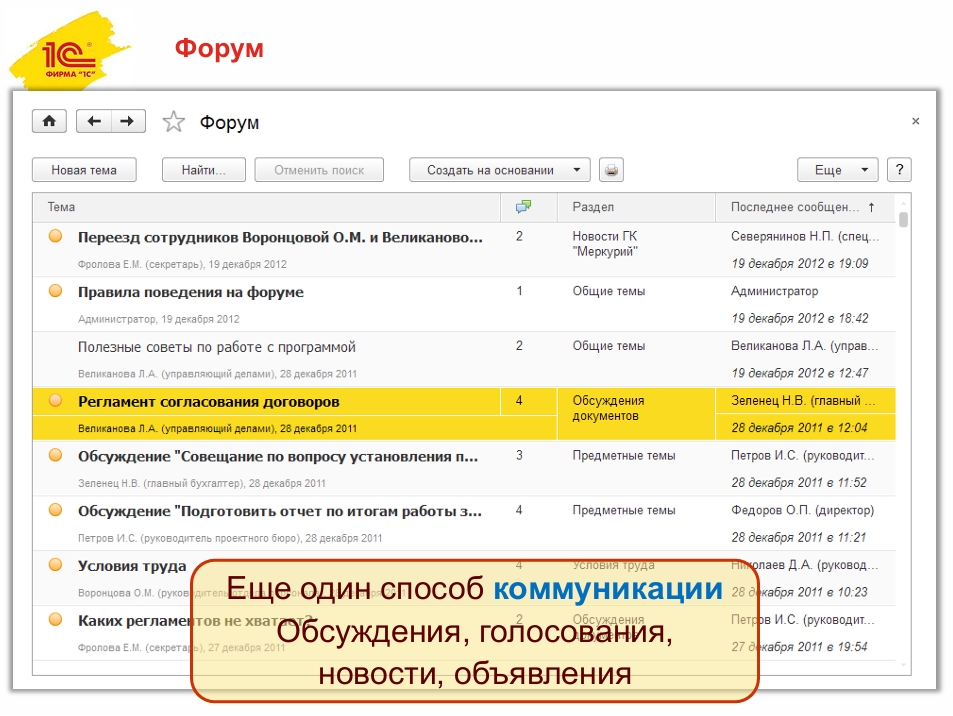Sort by the replies count icon column
The width and height of the screenshot is (953, 716).
click(x=523, y=207)
